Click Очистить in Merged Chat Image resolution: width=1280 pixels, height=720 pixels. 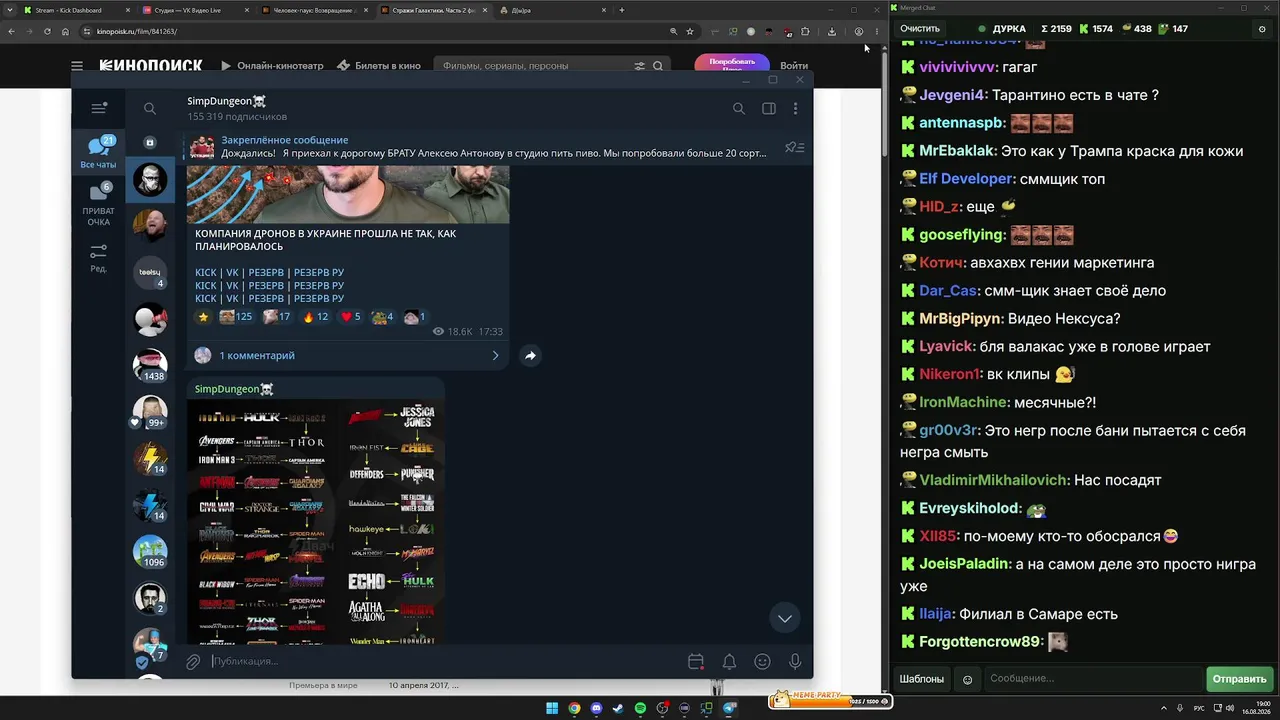point(920,29)
